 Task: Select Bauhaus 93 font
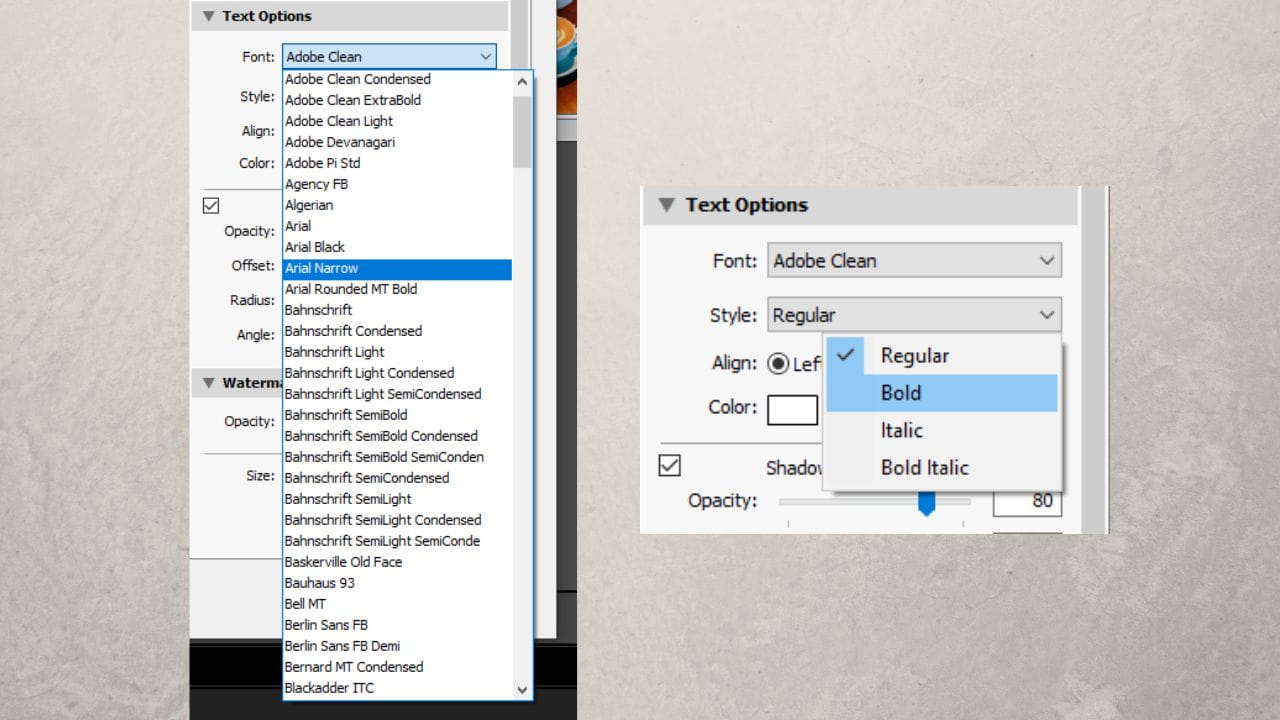click(397, 583)
